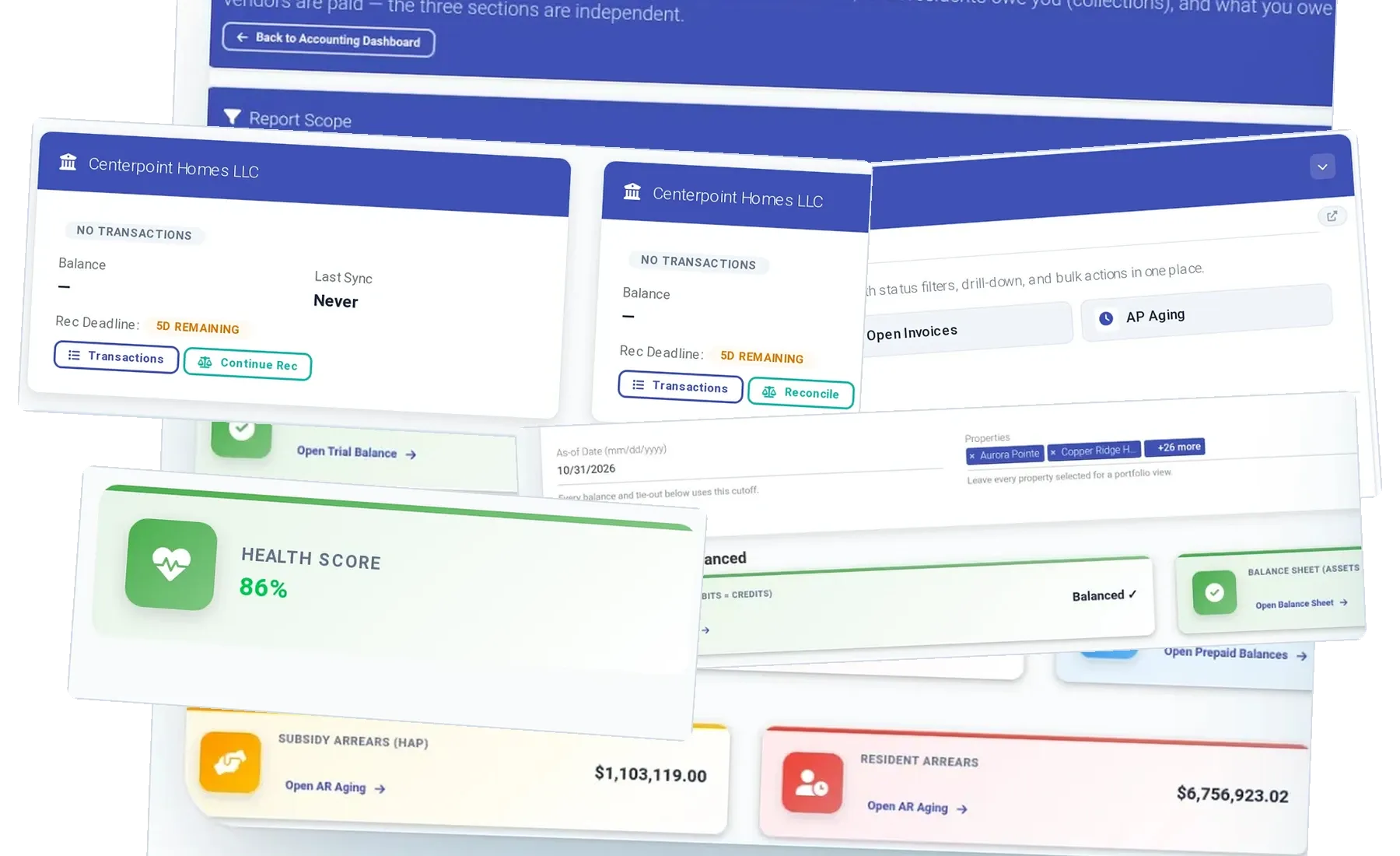Switch to the AP Aging tab
Viewport: 1400px width, 856px height.
(x=1206, y=314)
